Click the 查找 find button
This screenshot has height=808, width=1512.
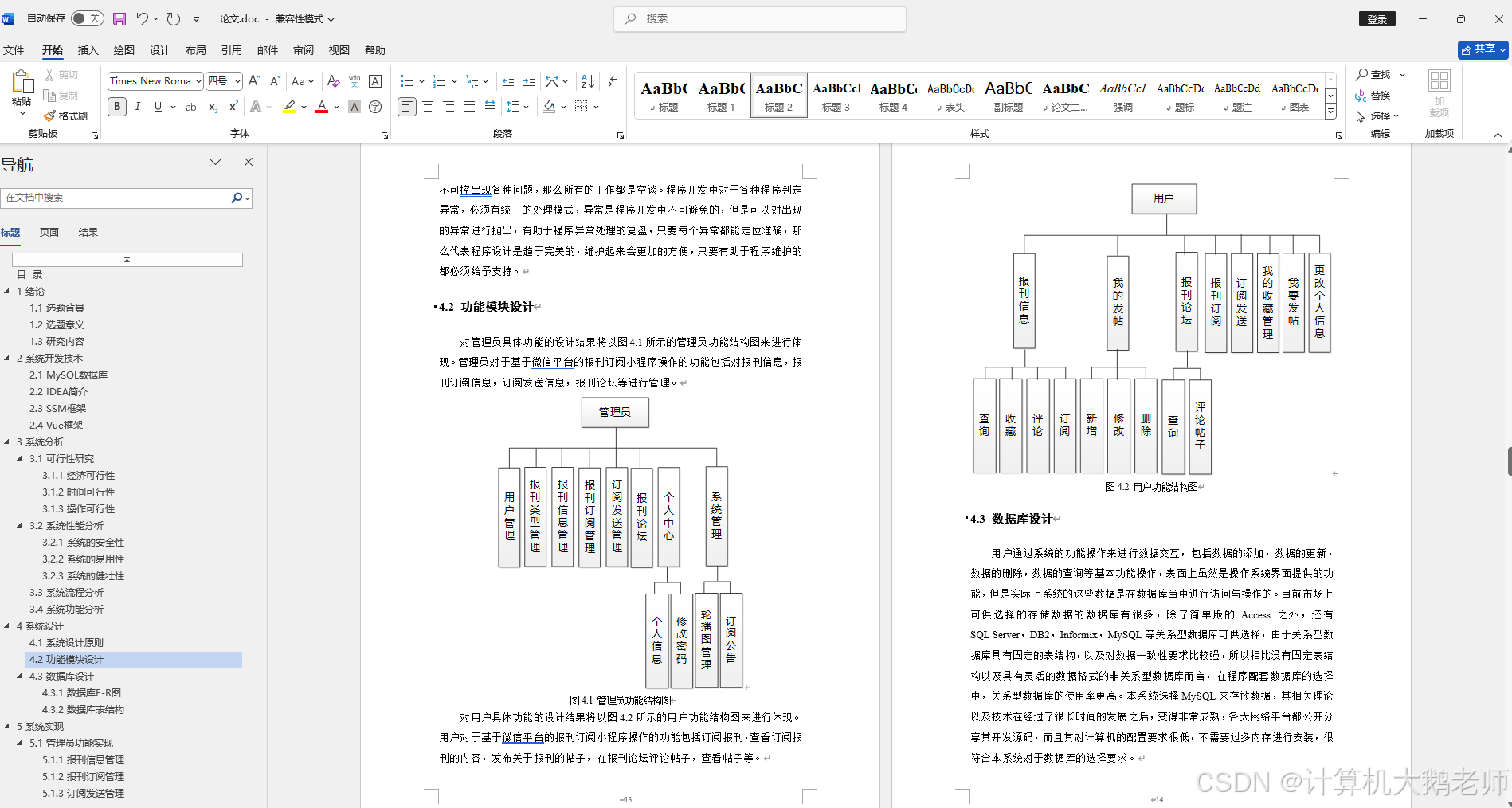[1373, 74]
